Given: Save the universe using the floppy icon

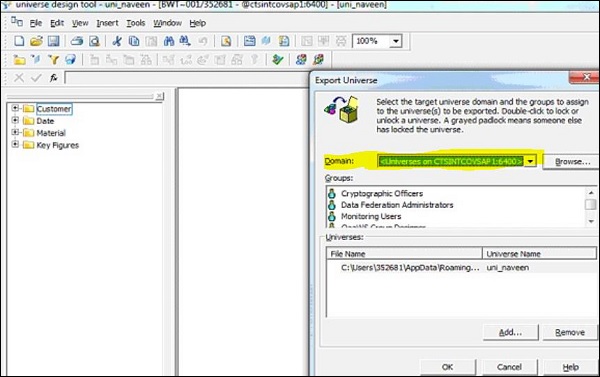Looking at the screenshot, I should click(53, 41).
